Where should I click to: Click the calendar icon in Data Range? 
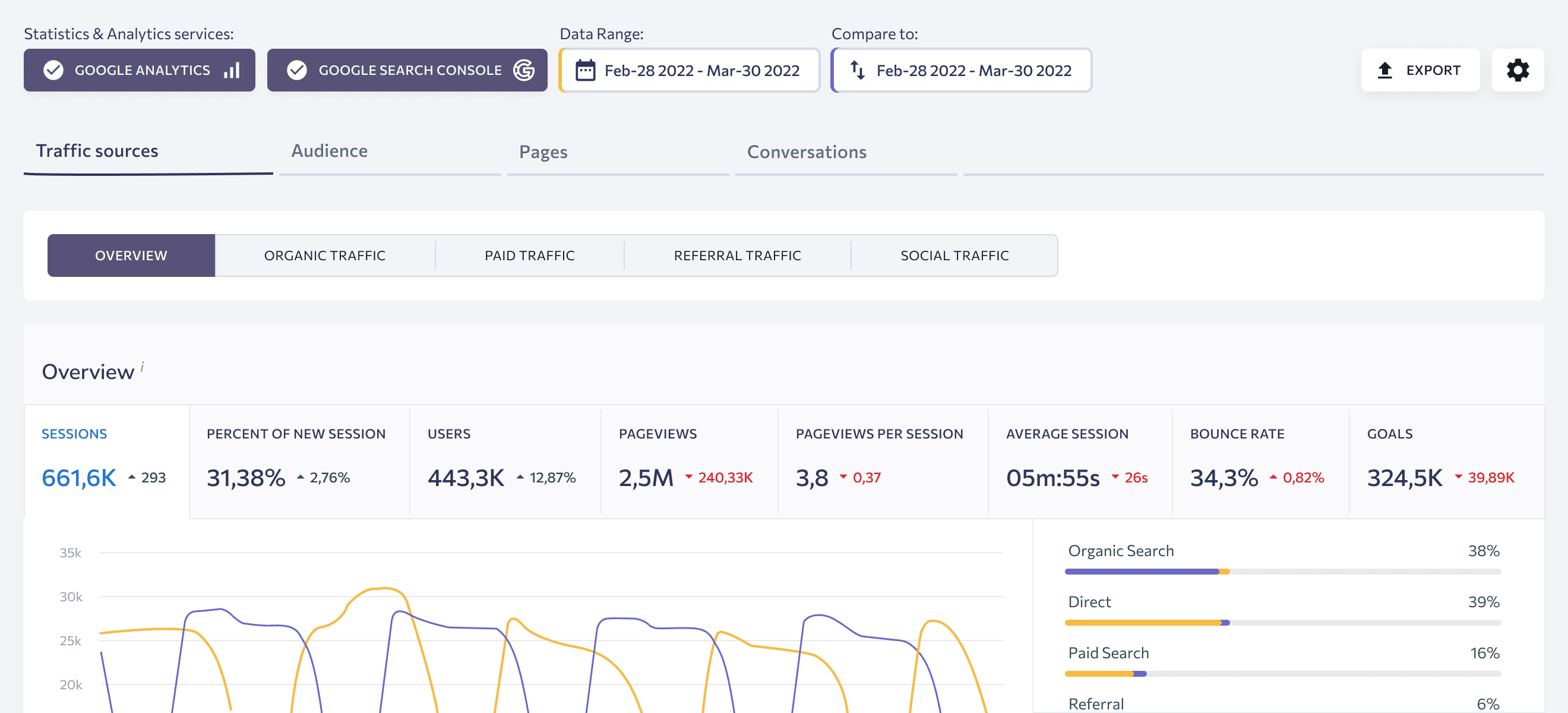[586, 71]
